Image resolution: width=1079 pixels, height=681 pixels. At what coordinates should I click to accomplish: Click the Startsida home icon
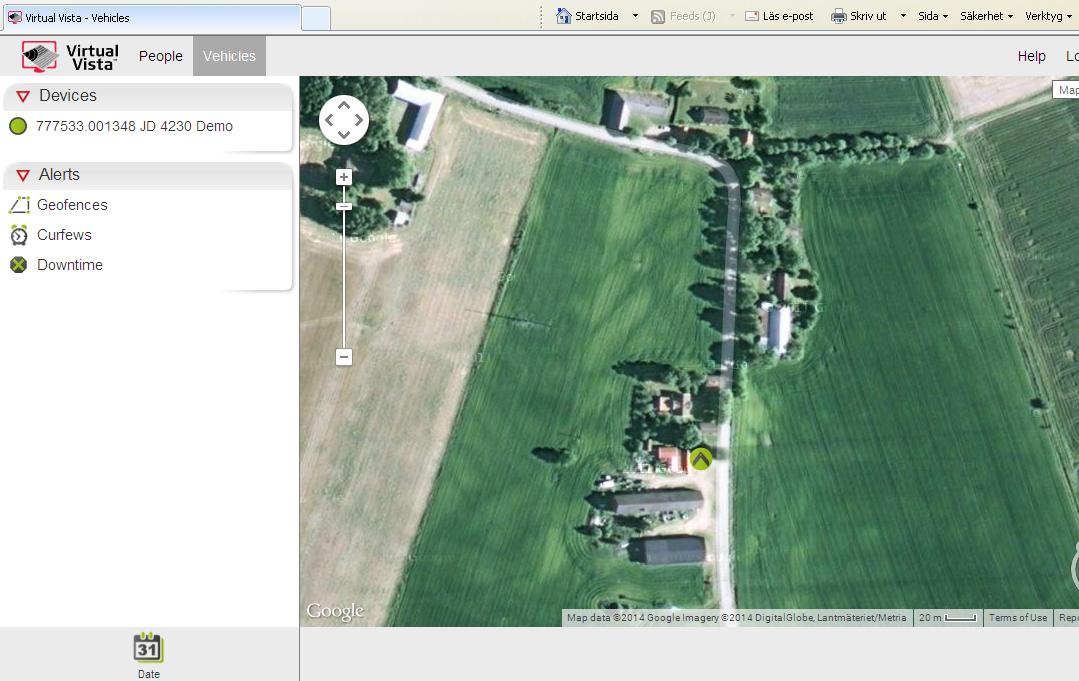pyautogui.click(x=564, y=16)
